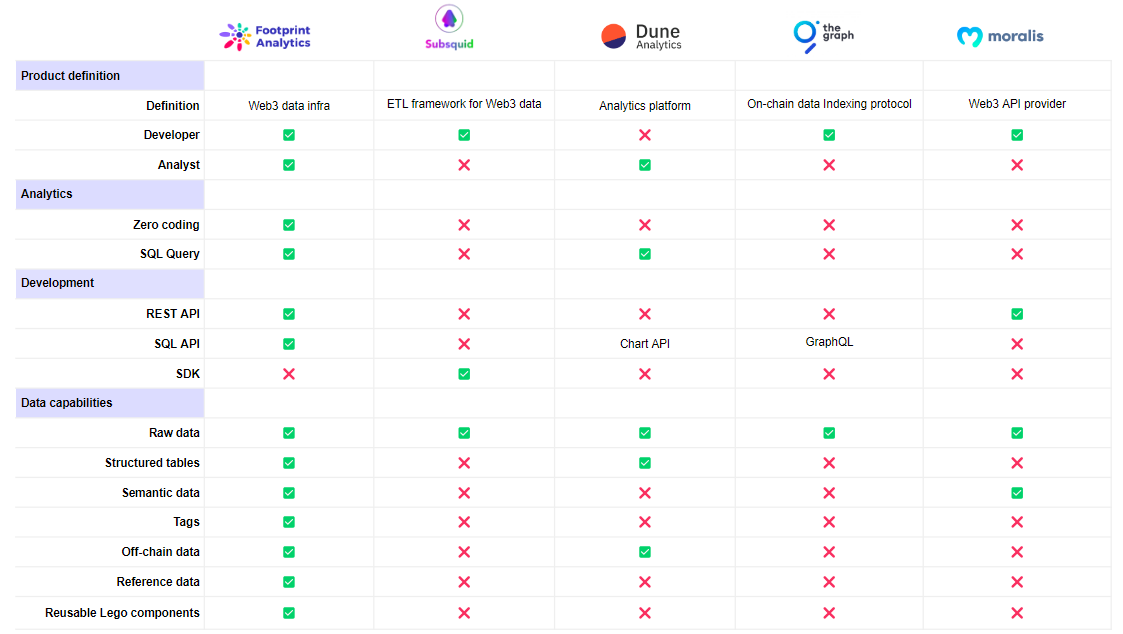Click the Moralis logo
The height and width of the screenshot is (634, 1123).
[1000, 36]
